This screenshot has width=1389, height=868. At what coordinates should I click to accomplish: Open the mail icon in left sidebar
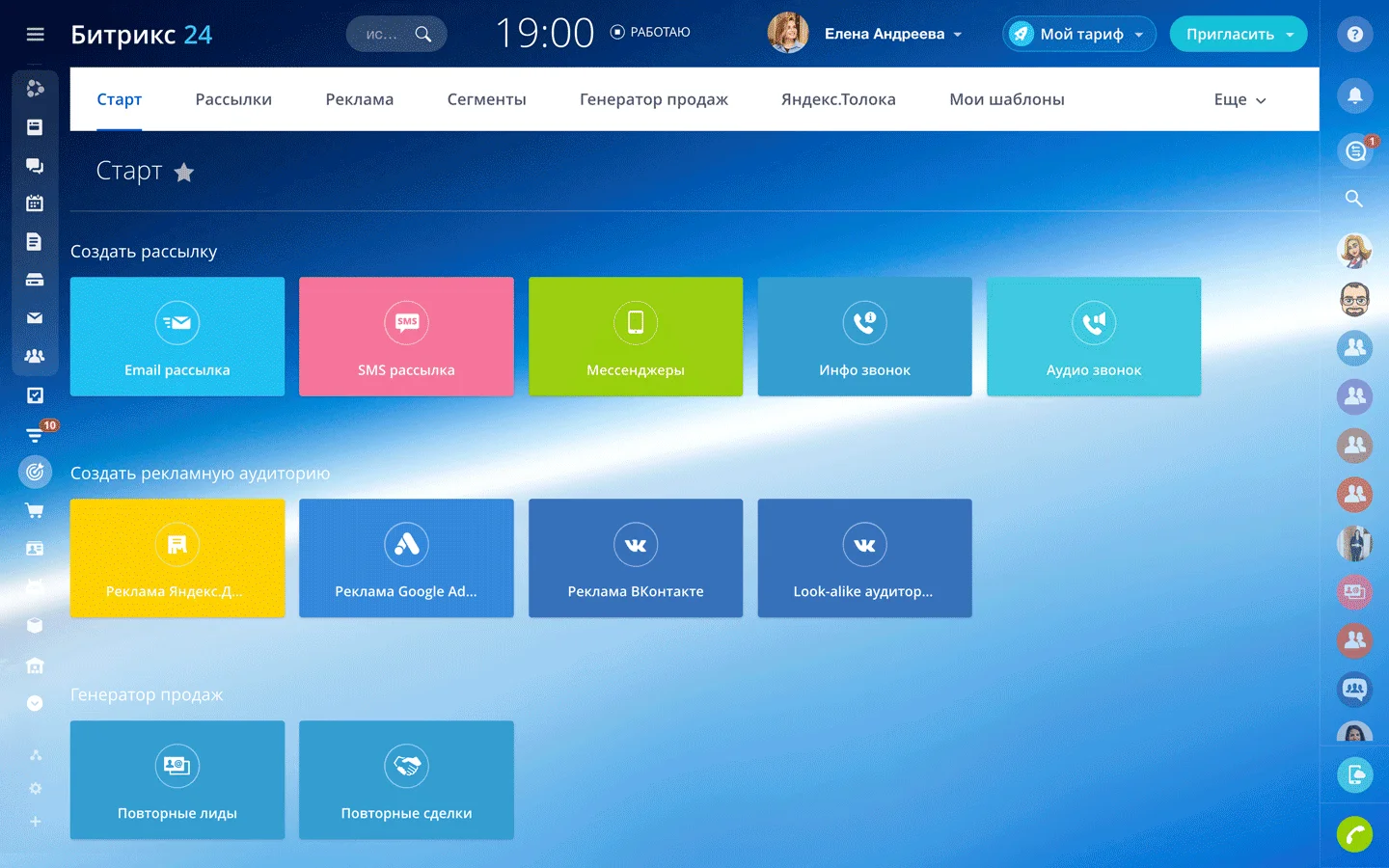pyautogui.click(x=35, y=317)
